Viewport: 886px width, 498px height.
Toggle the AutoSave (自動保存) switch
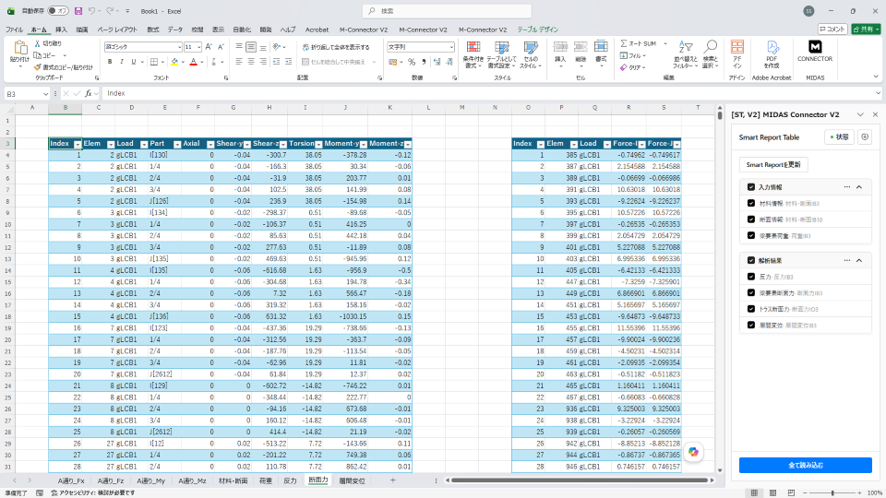tap(58, 11)
